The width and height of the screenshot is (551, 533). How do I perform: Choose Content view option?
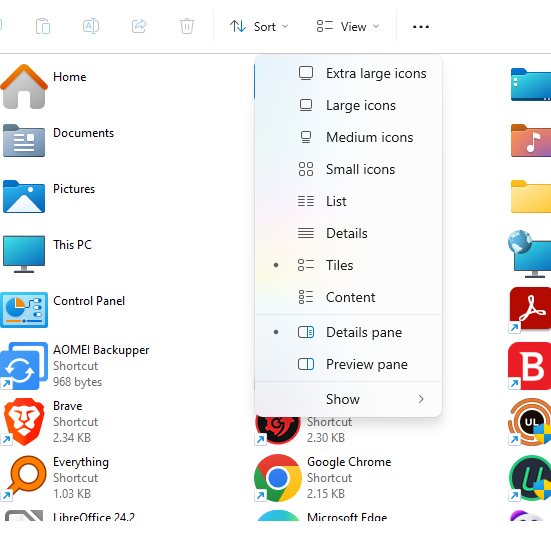click(x=348, y=297)
